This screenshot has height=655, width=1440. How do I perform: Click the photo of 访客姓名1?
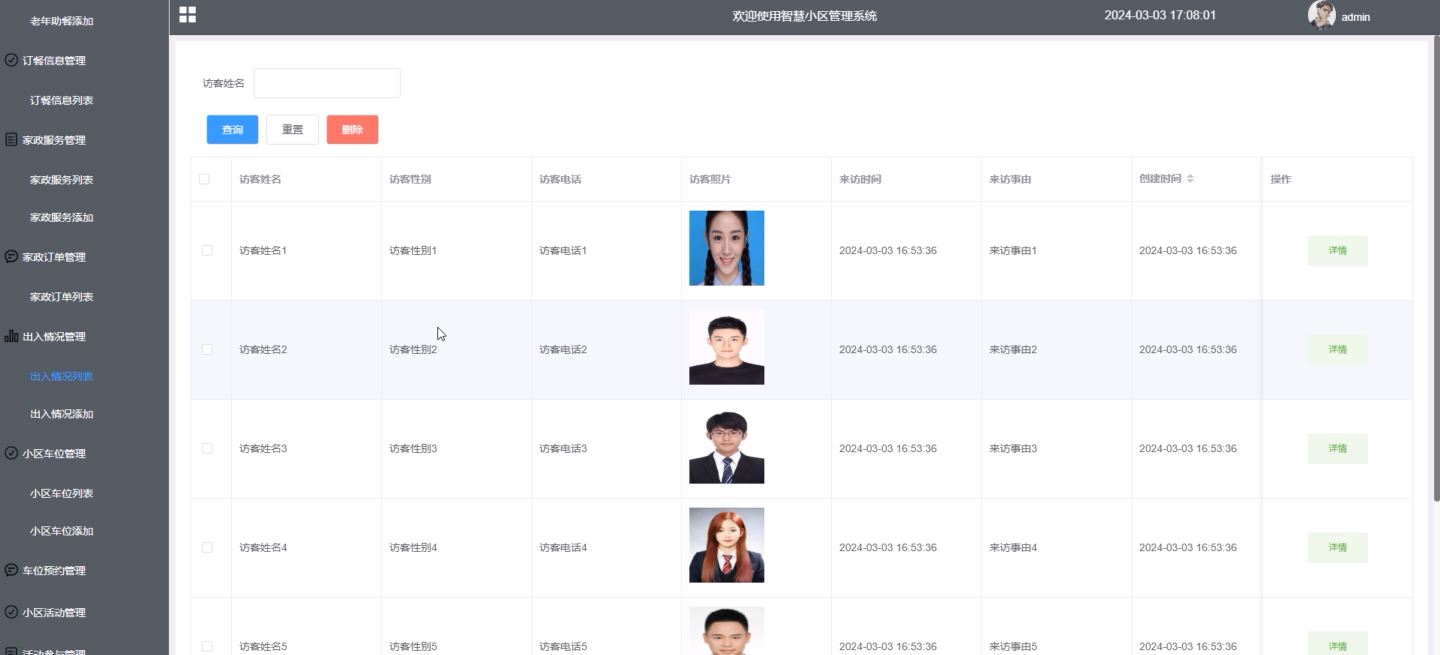[726, 248]
